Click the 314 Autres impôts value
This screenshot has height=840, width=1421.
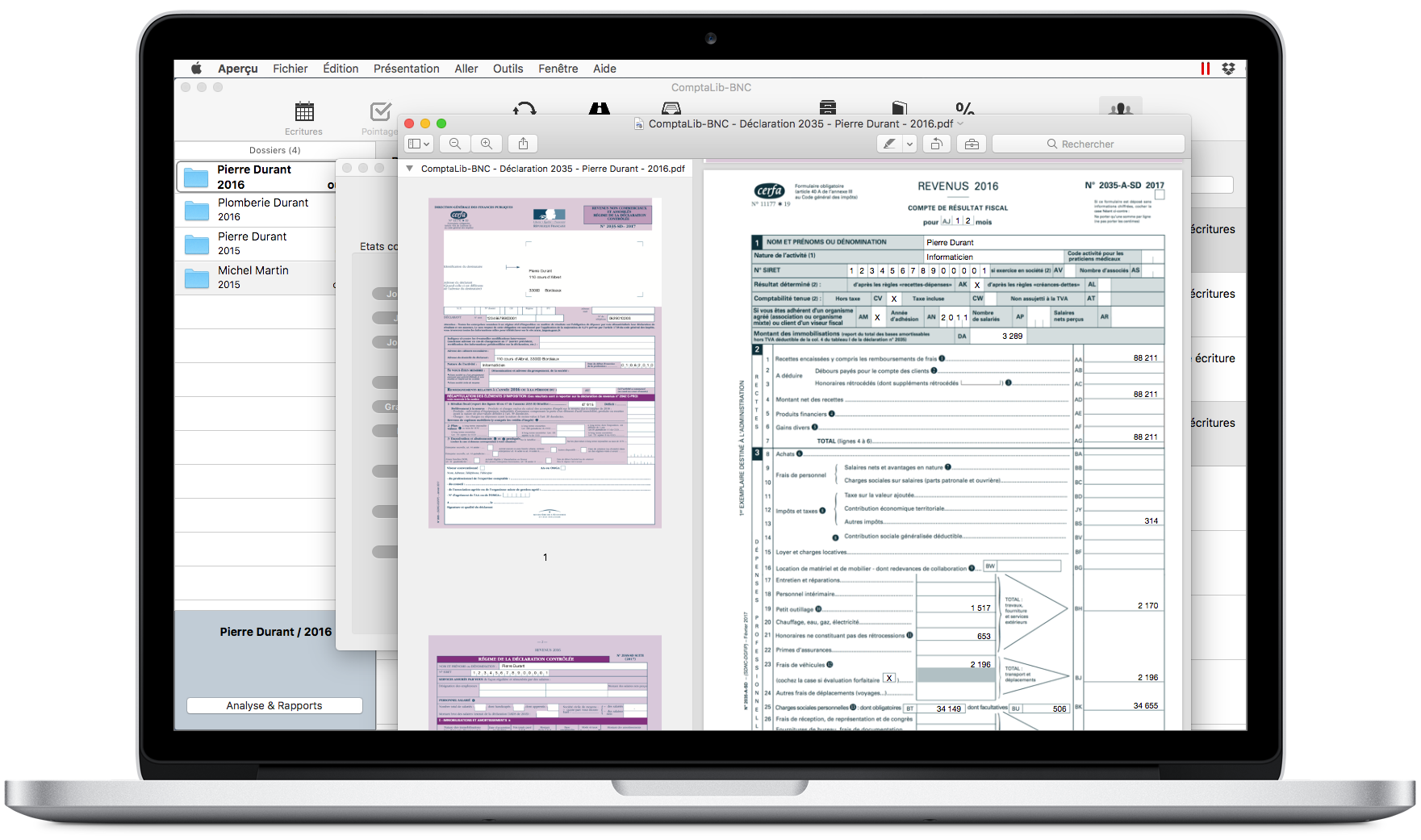click(x=1151, y=521)
